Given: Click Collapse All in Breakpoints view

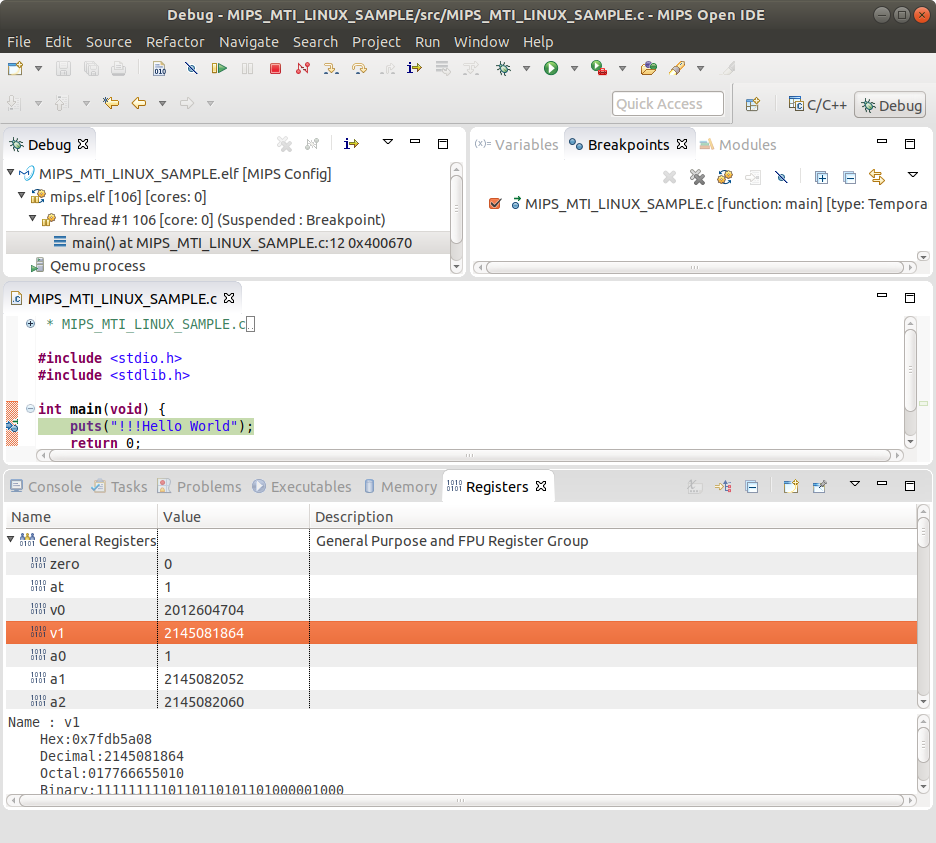Looking at the screenshot, I should (849, 177).
